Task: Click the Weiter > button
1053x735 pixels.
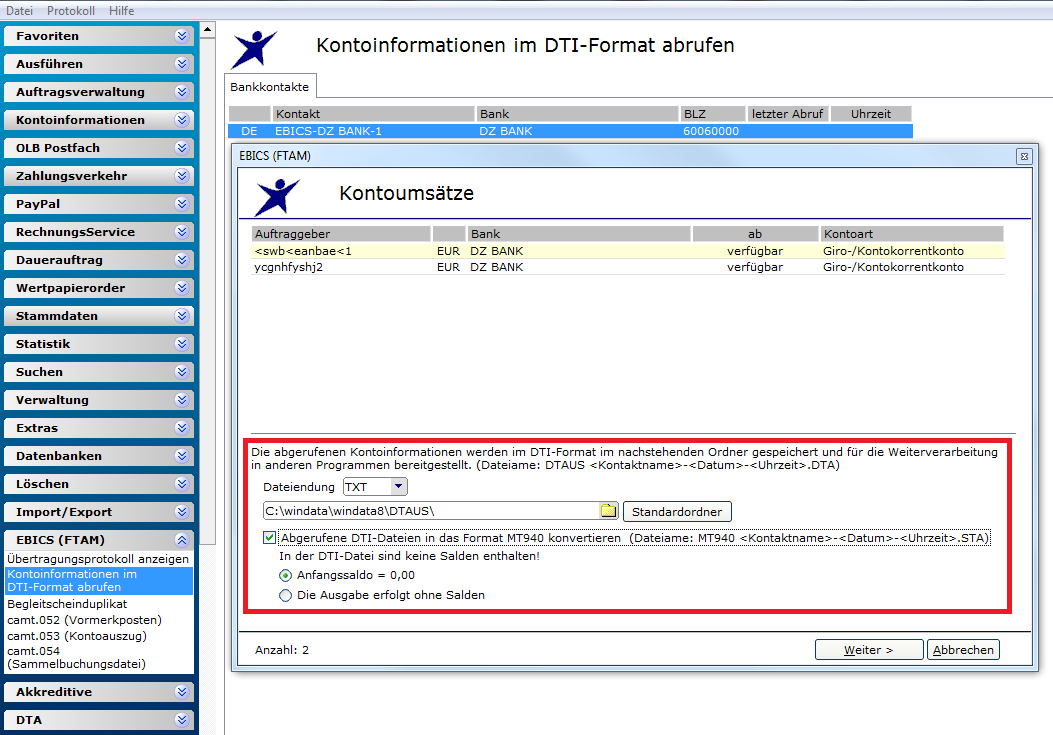Action: pos(868,650)
